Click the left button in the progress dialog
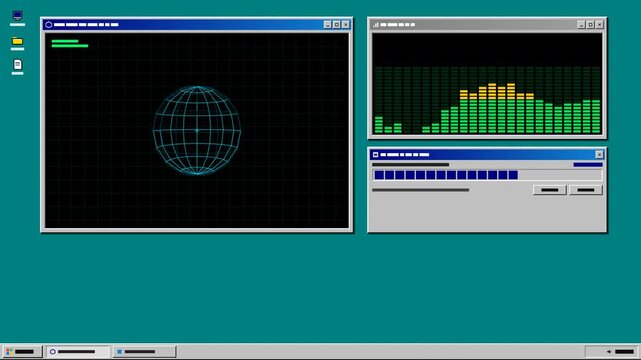Screen dimensions: 641x360 [549, 190]
